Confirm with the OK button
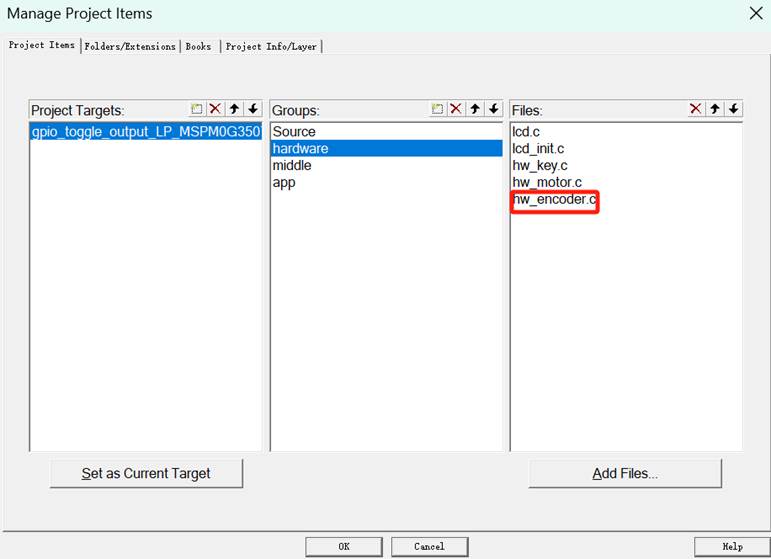 tap(344, 547)
